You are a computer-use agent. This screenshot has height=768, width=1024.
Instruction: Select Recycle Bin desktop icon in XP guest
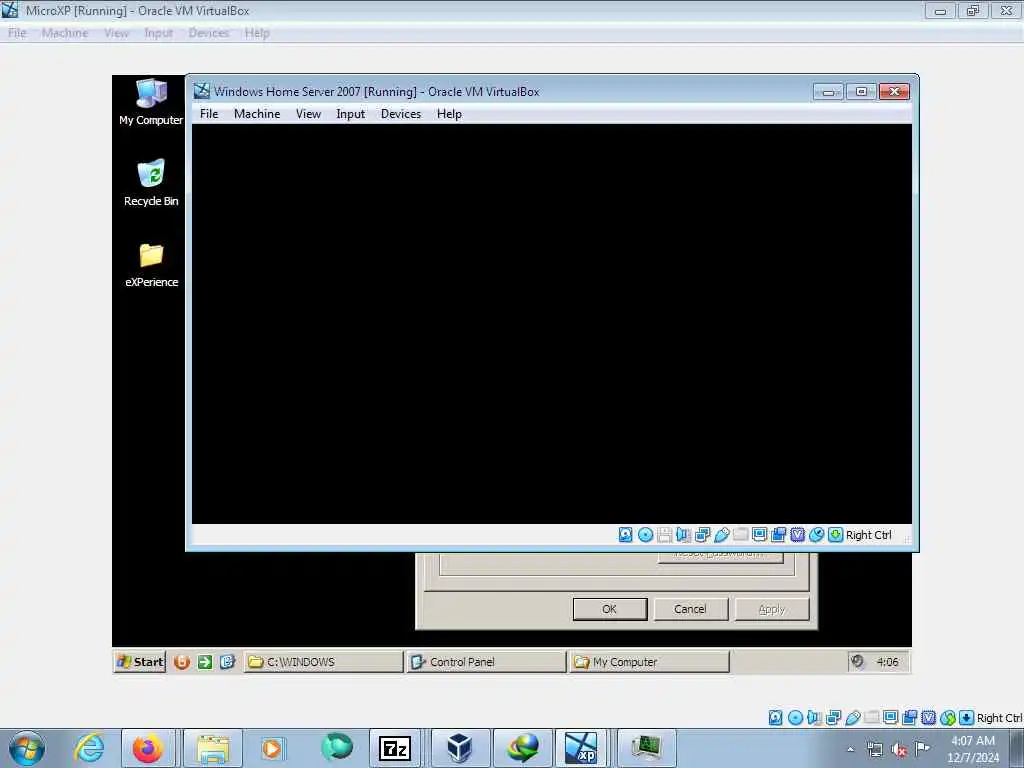(151, 183)
